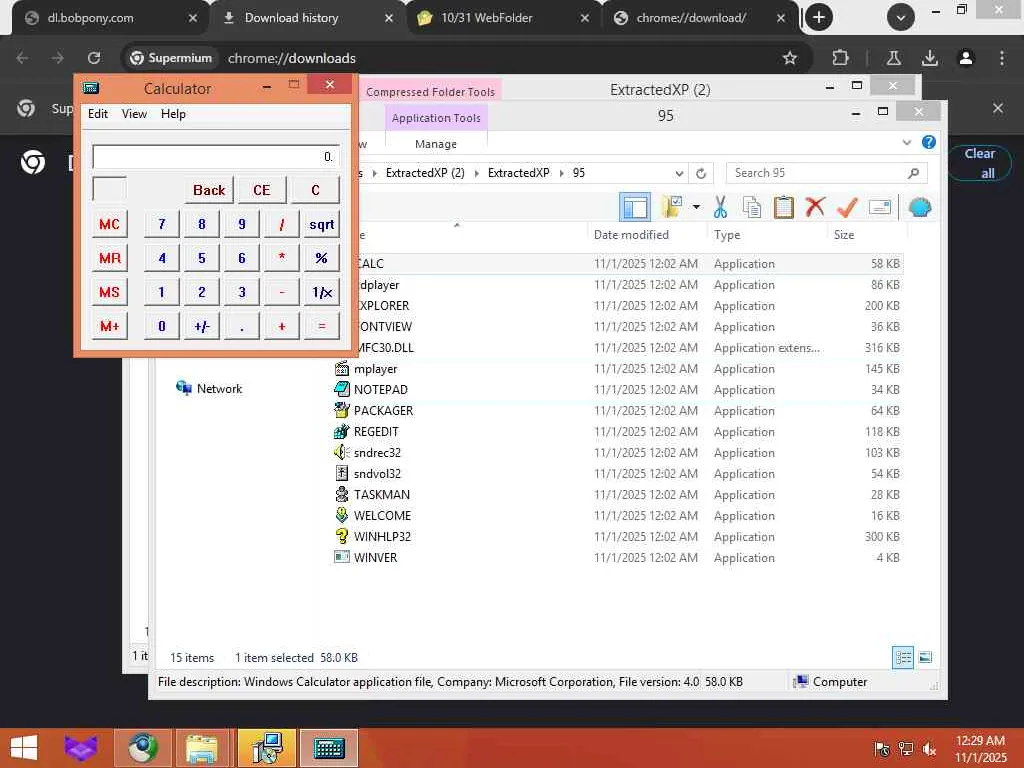Click the orange checkmark Properties icon

click(847, 208)
